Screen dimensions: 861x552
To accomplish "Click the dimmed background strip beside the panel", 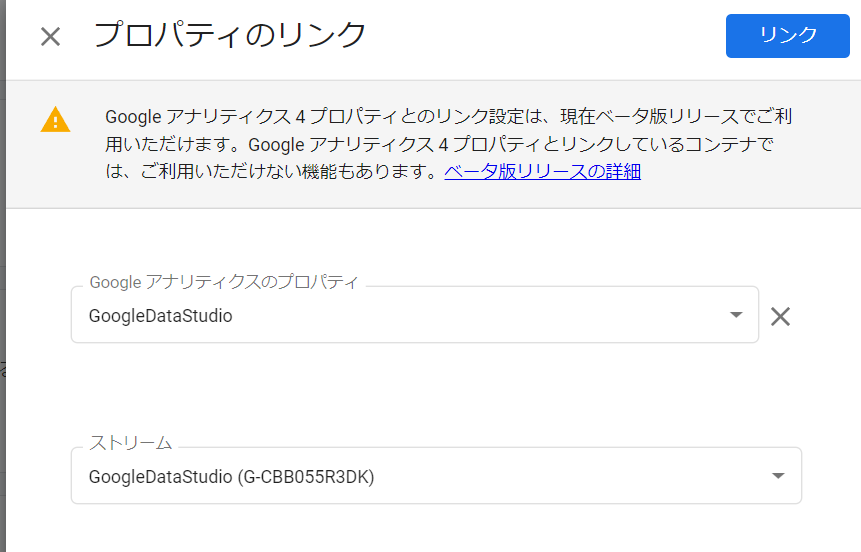I will (3, 276).
